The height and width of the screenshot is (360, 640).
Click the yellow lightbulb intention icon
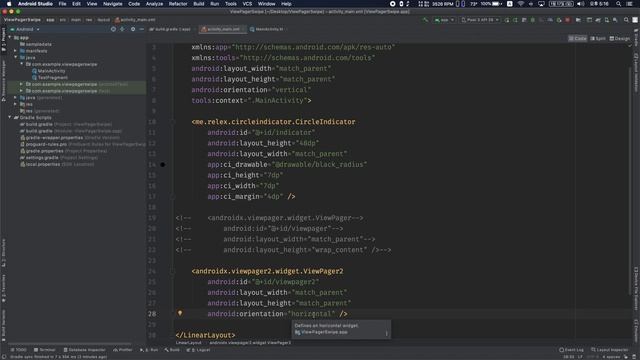point(180,313)
